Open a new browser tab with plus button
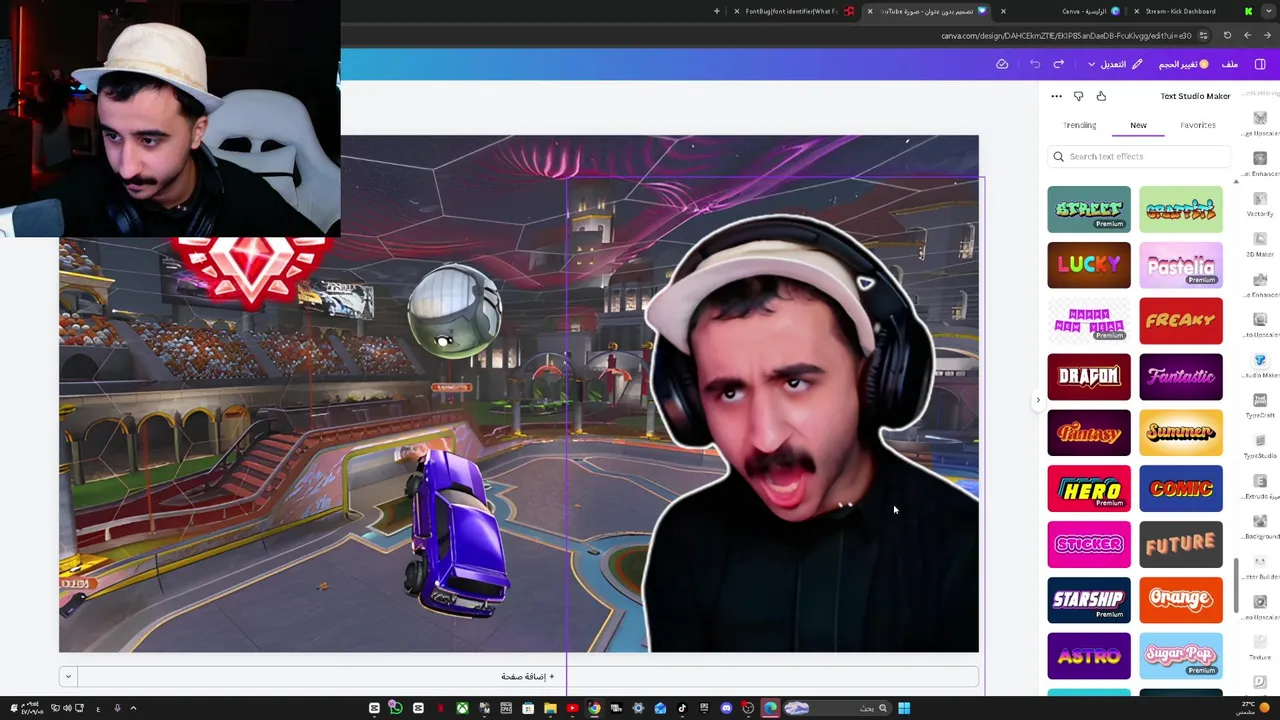Image resolution: width=1280 pixels, height=720 pixels. click(x=716, y=11)
